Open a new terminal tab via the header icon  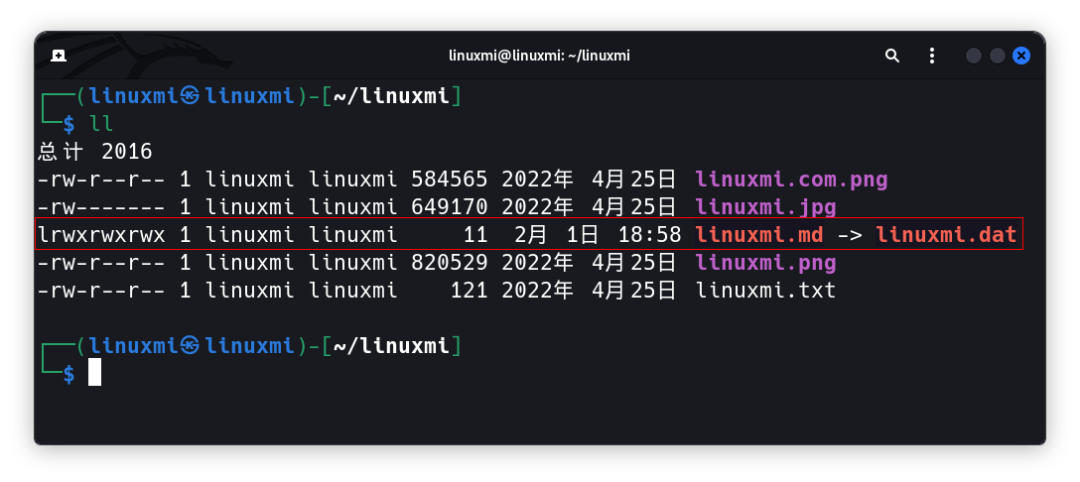click(59, 56)
